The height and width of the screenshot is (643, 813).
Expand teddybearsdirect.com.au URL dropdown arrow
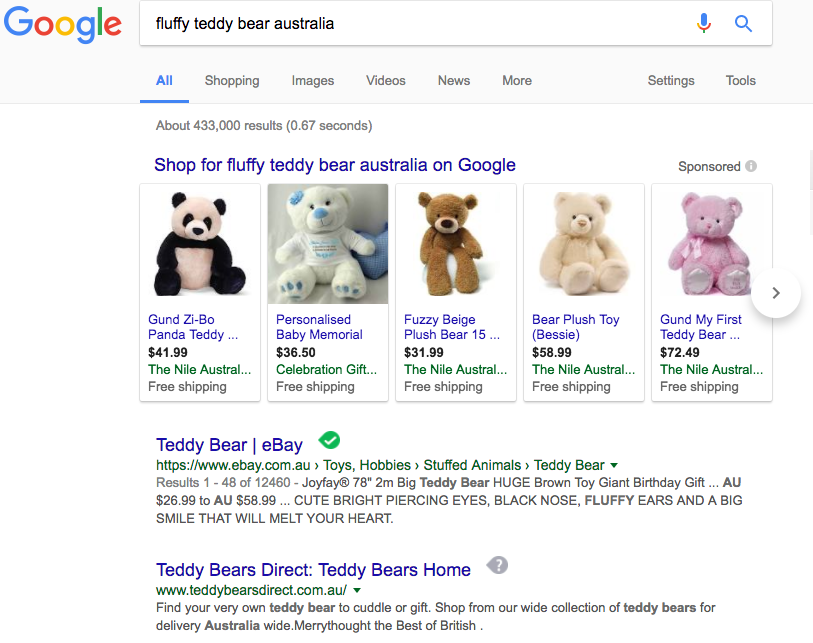point(357,590)
